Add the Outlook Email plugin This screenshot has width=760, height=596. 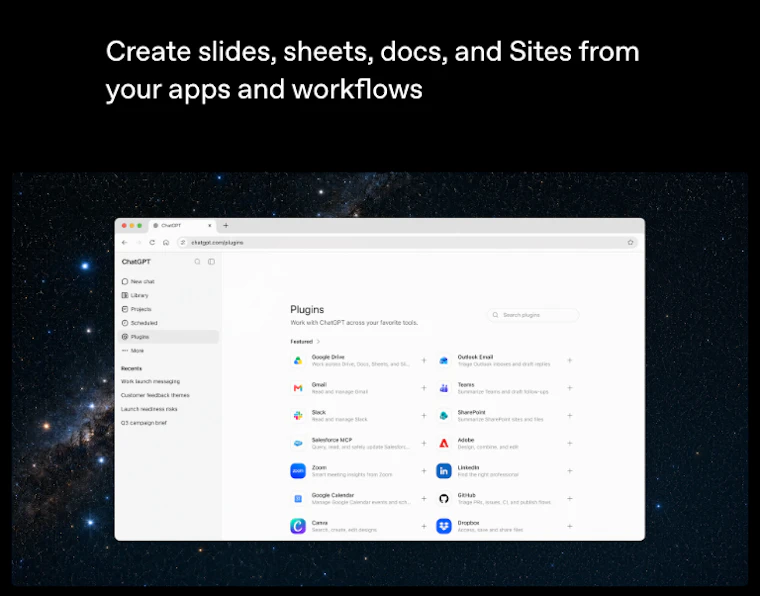tap(570, 361)
